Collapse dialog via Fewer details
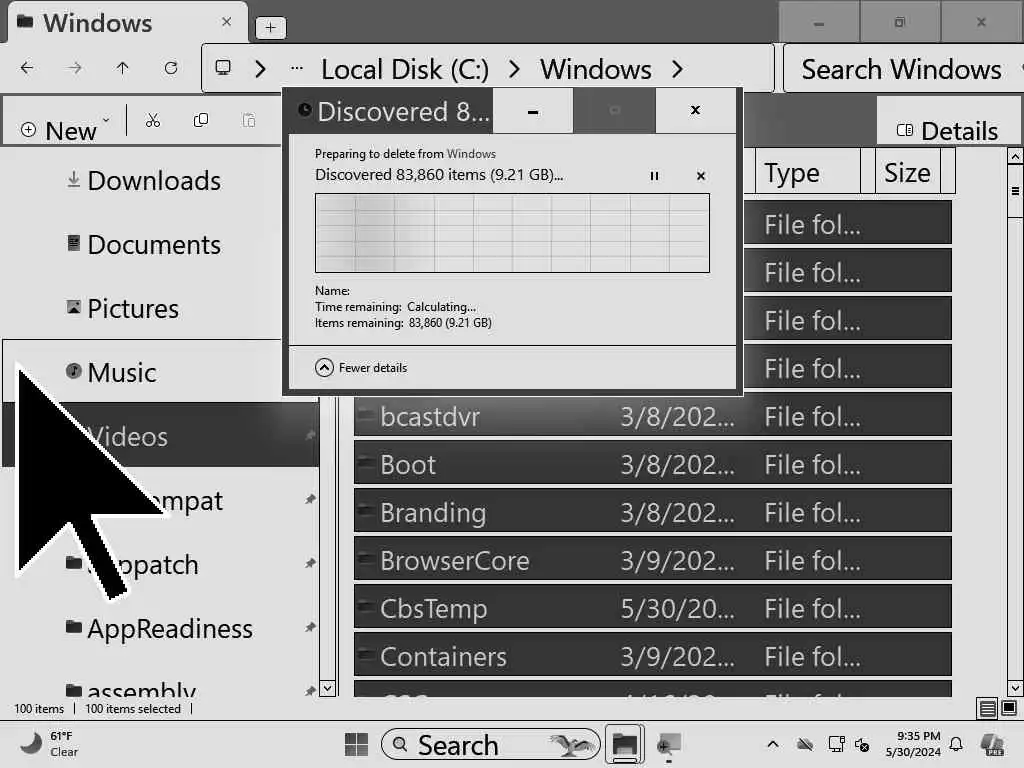 tap(360, 368)
